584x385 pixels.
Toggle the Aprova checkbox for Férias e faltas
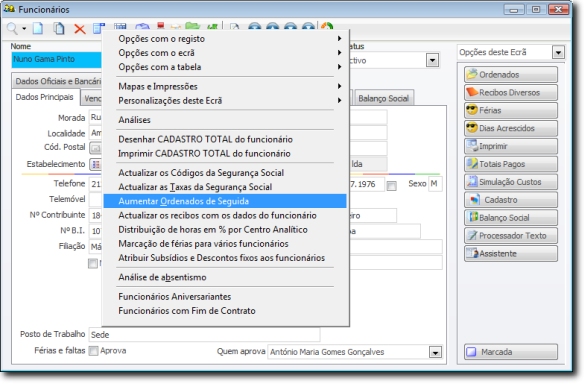pos(93,351)
